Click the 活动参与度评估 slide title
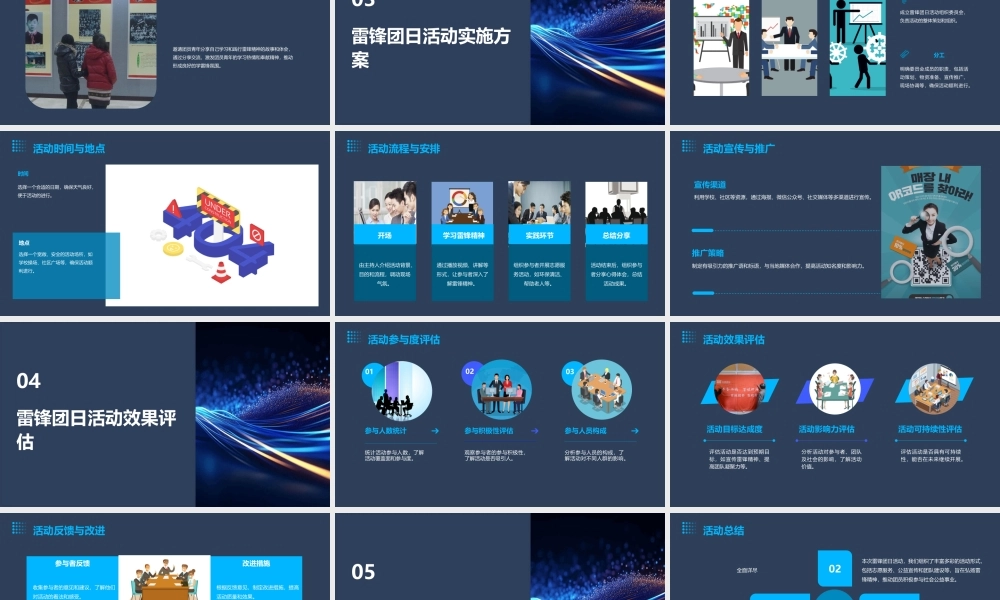Viewport: 1000px width, 600px height. point(404,339)
